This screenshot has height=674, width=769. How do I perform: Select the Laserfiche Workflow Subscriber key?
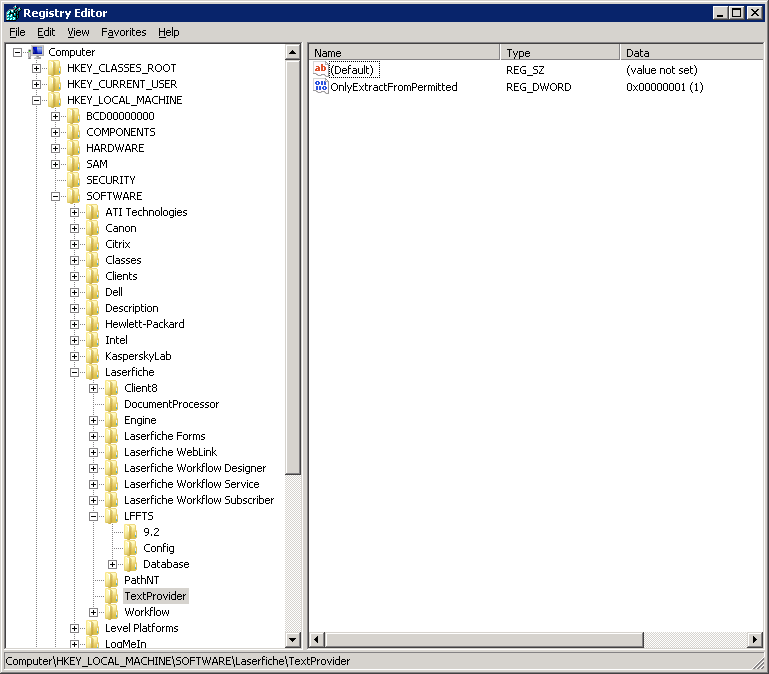pos(199,500)
